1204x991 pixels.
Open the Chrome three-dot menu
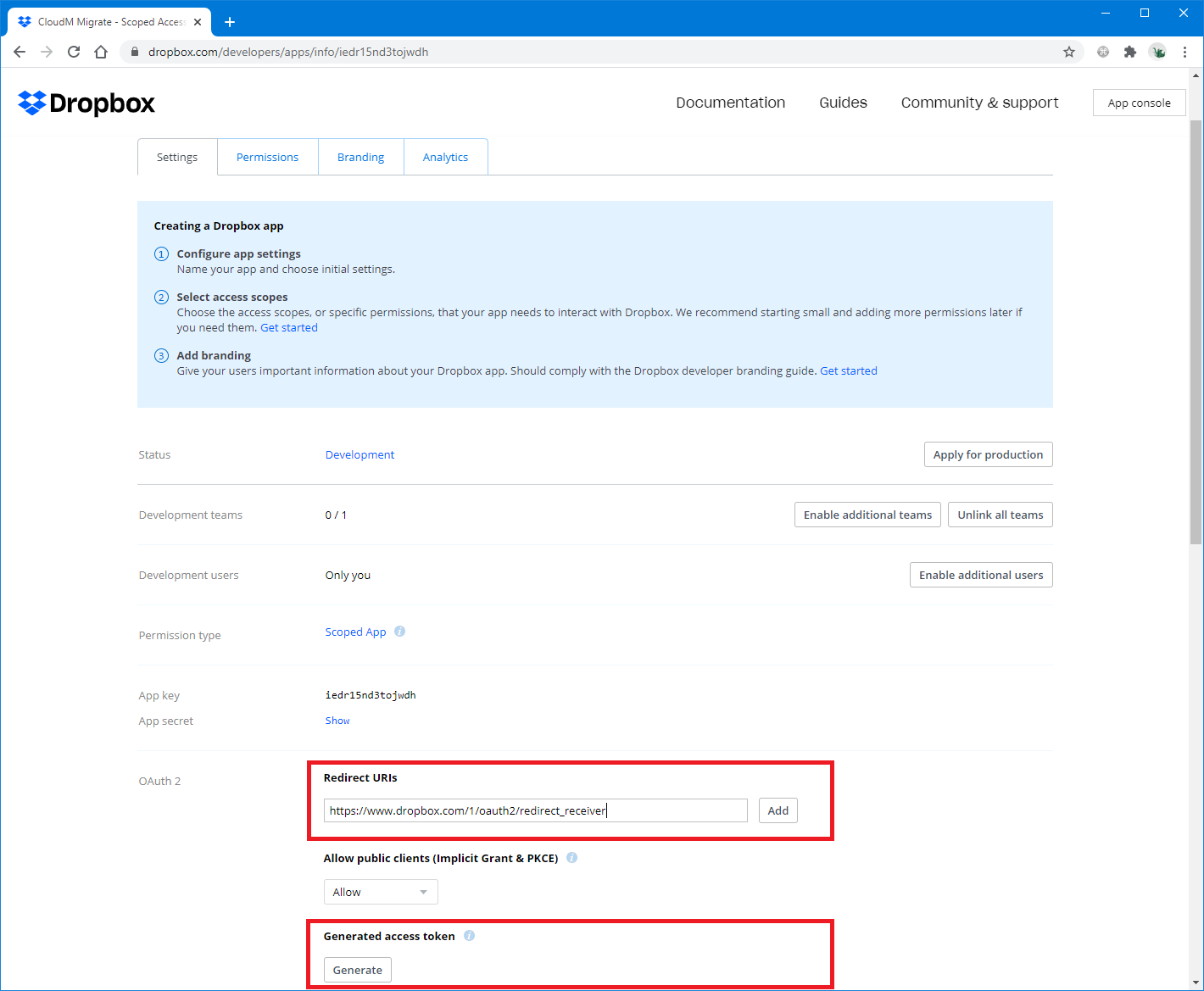click(1184, 52)
